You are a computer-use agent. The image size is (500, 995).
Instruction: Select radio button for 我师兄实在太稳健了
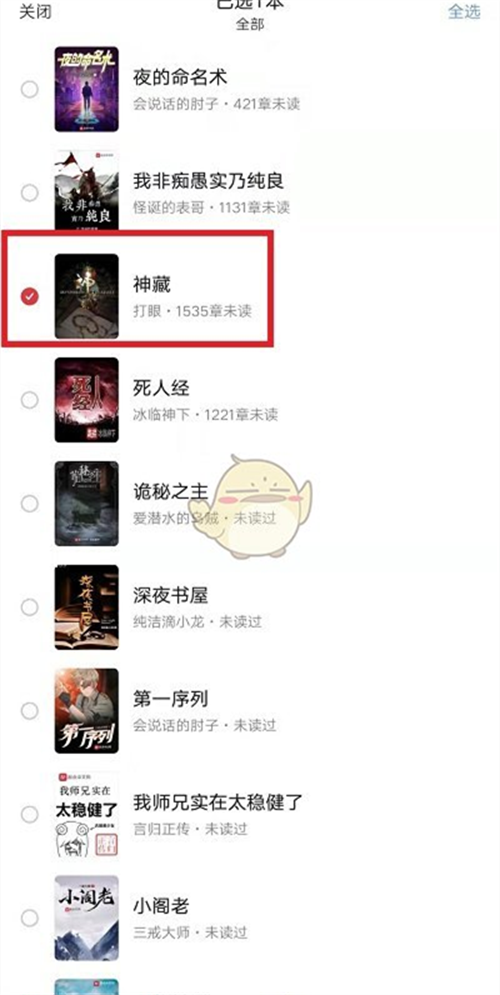coord(30,814)
